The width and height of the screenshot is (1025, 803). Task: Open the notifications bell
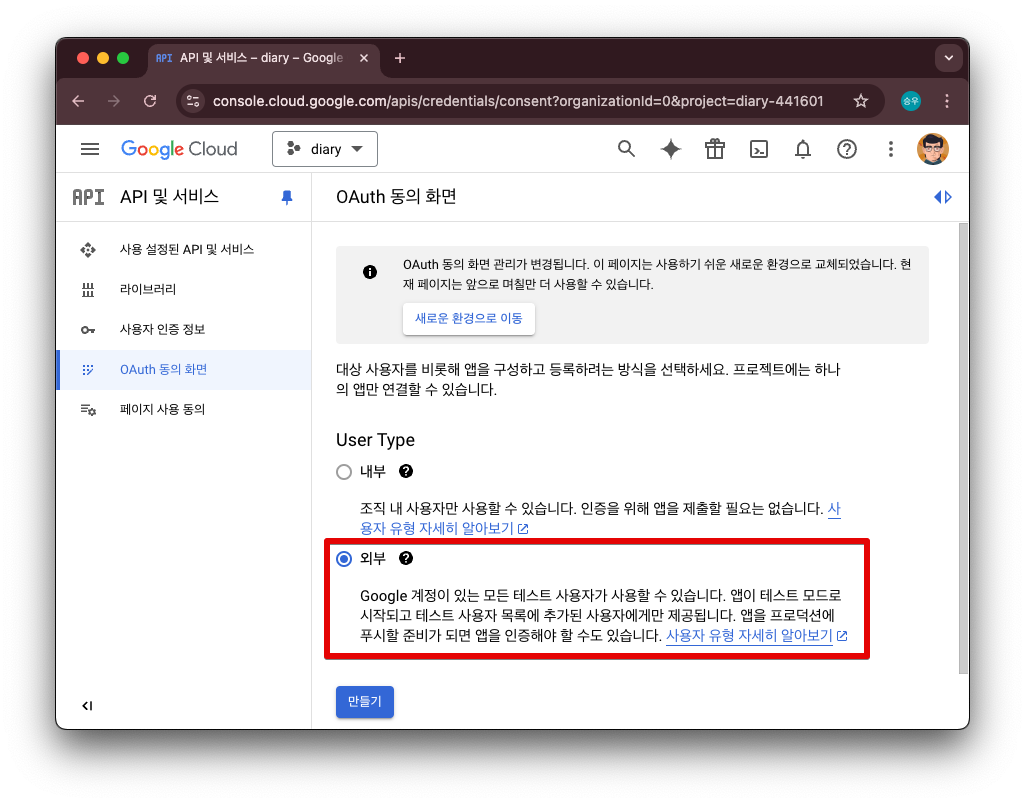click(x=803, y=149)
